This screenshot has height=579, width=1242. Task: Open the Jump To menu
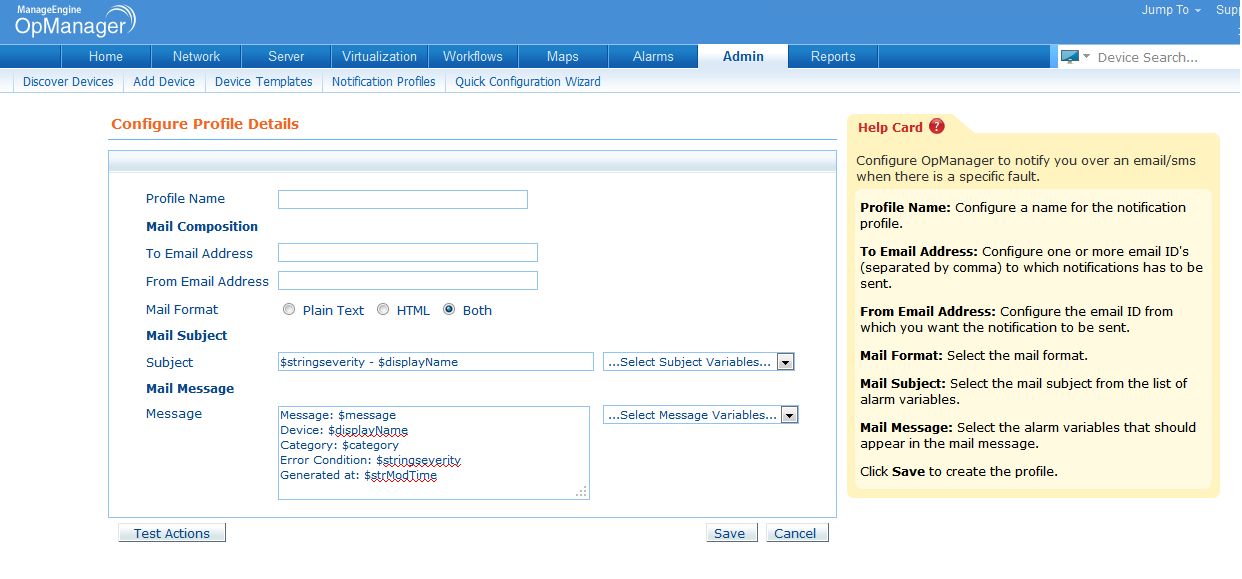[1171, 10]
